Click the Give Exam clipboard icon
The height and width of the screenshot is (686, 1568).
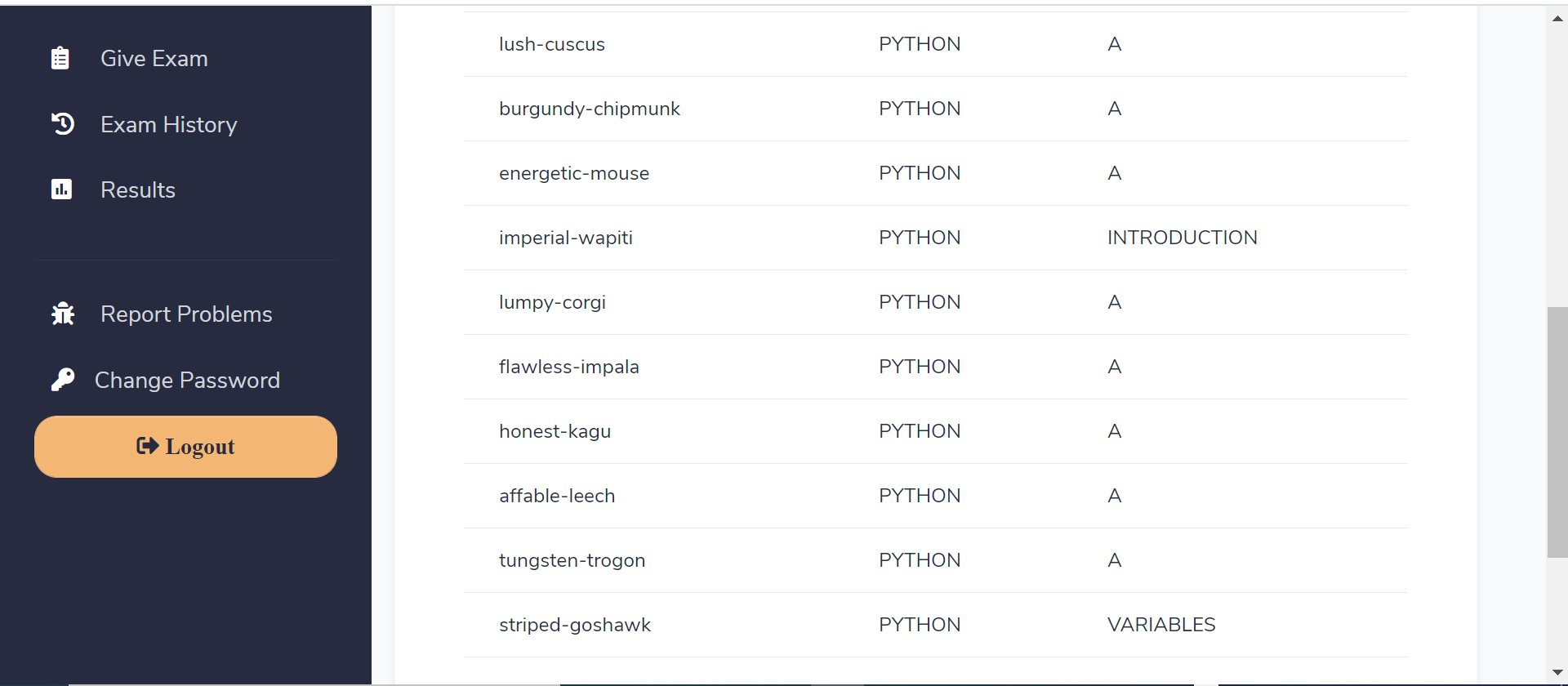(x=60, y=59)
